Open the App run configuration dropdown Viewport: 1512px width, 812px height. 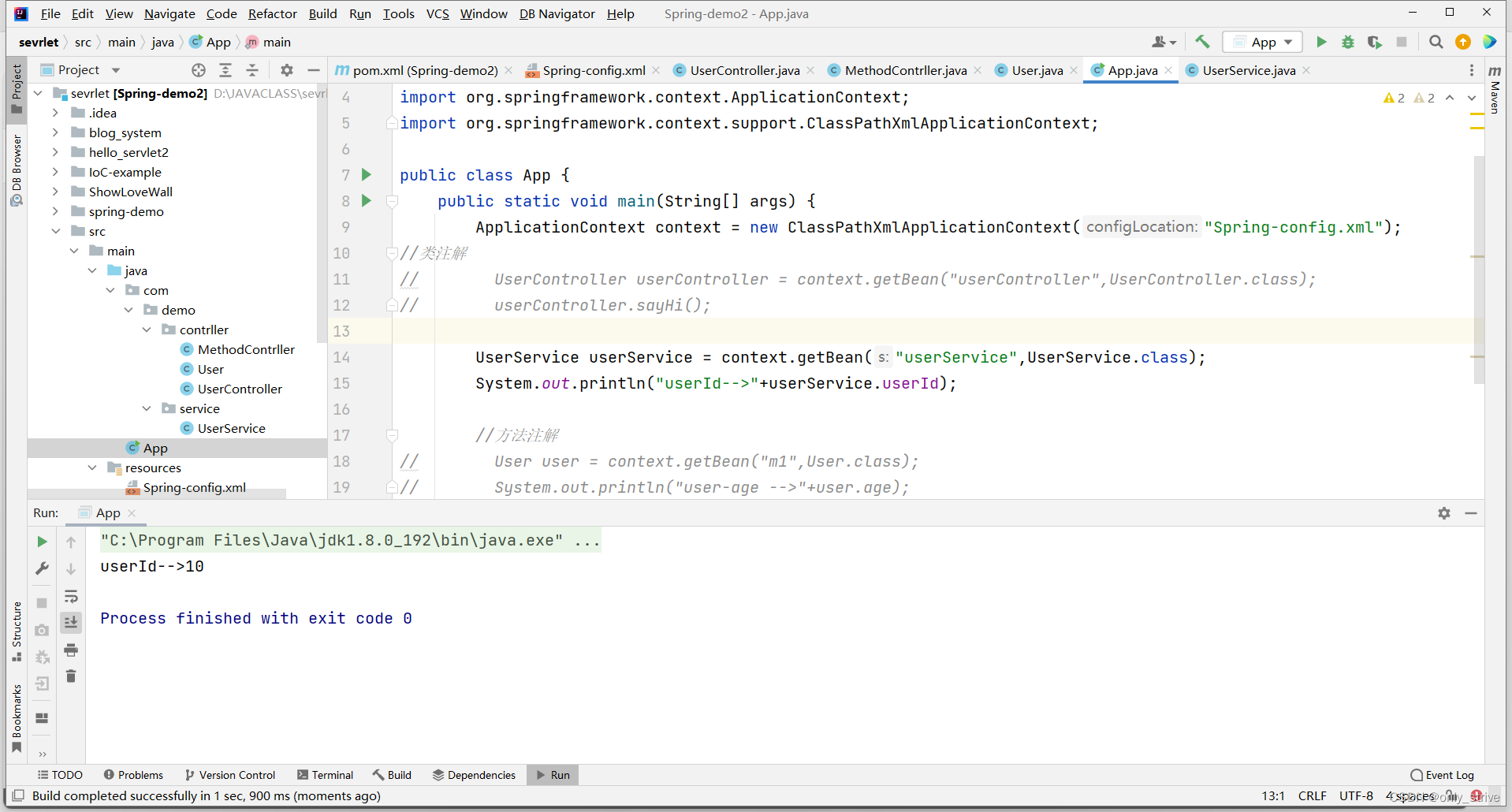point(1262,42)
